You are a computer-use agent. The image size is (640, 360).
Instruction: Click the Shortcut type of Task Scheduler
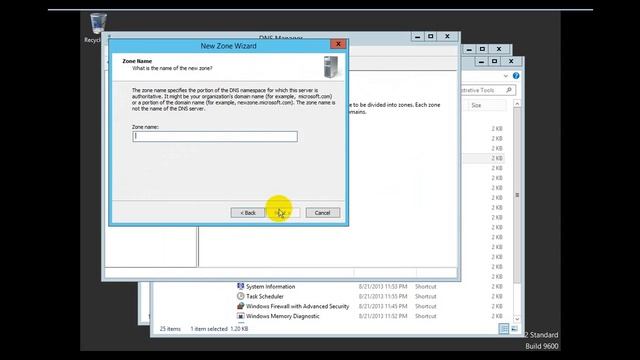click(x=426, y=296)
